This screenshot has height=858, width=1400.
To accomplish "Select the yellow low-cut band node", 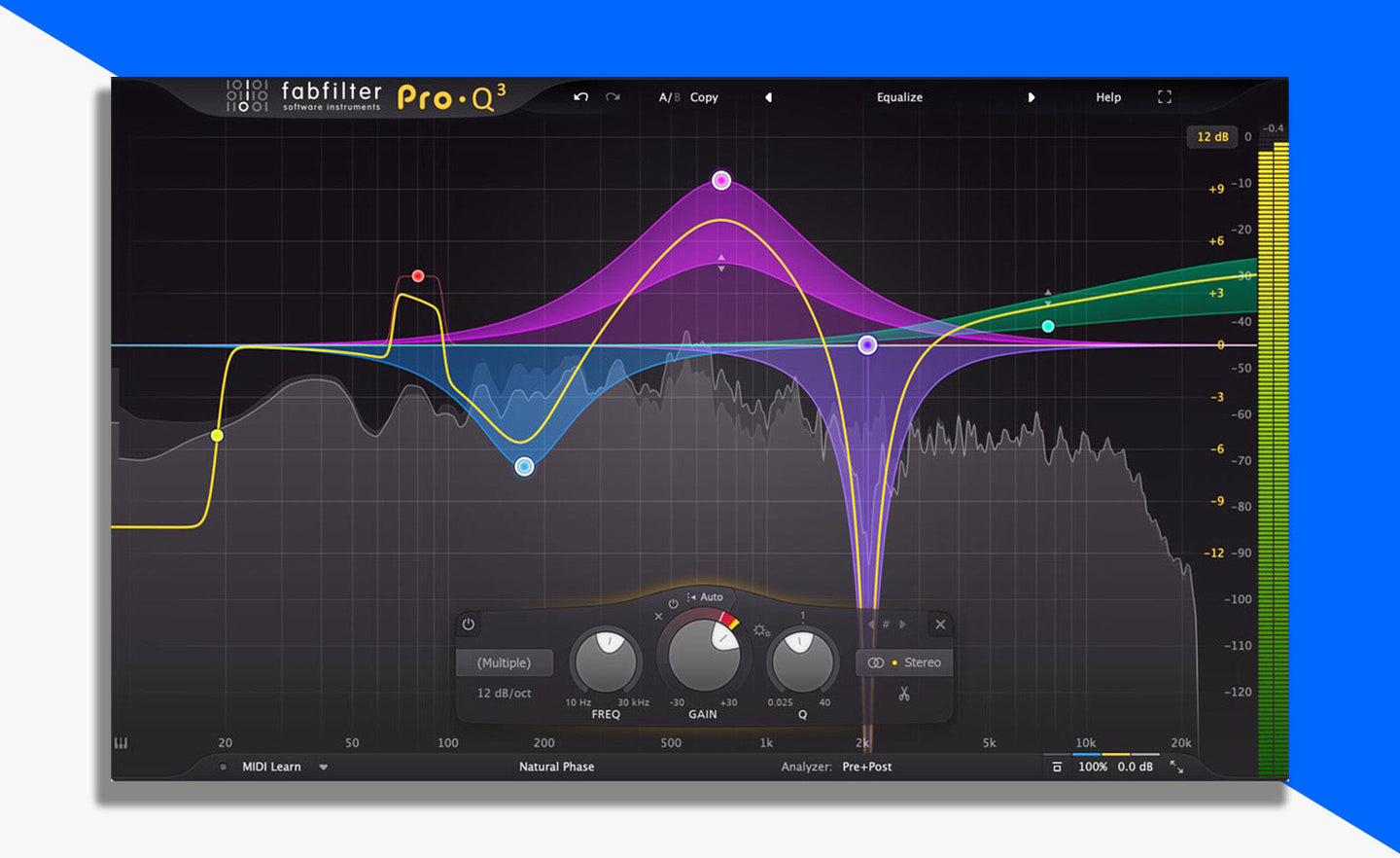I will point(217,435).
